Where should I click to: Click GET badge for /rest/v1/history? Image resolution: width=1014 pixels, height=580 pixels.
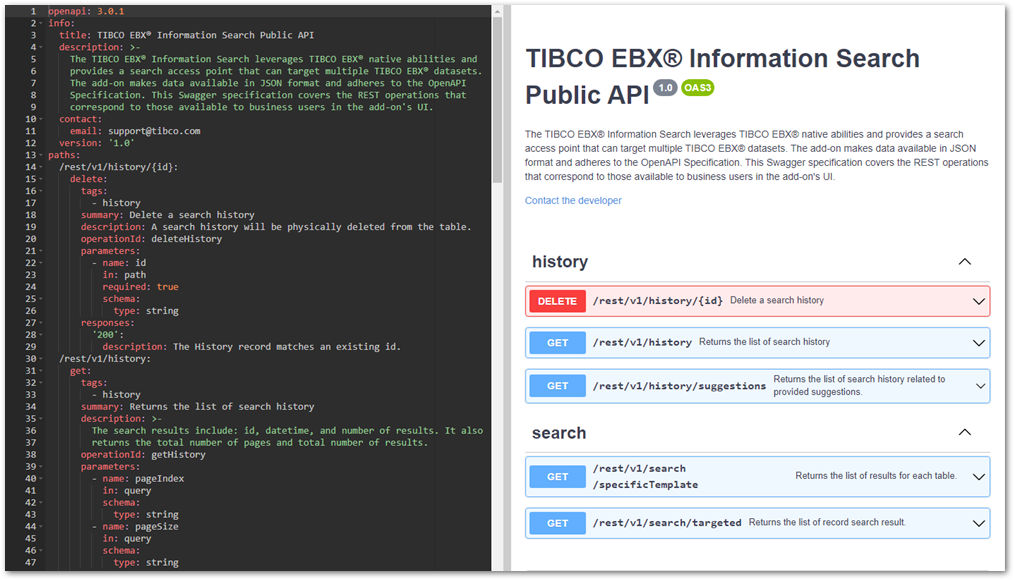click(x=557, y=343)
